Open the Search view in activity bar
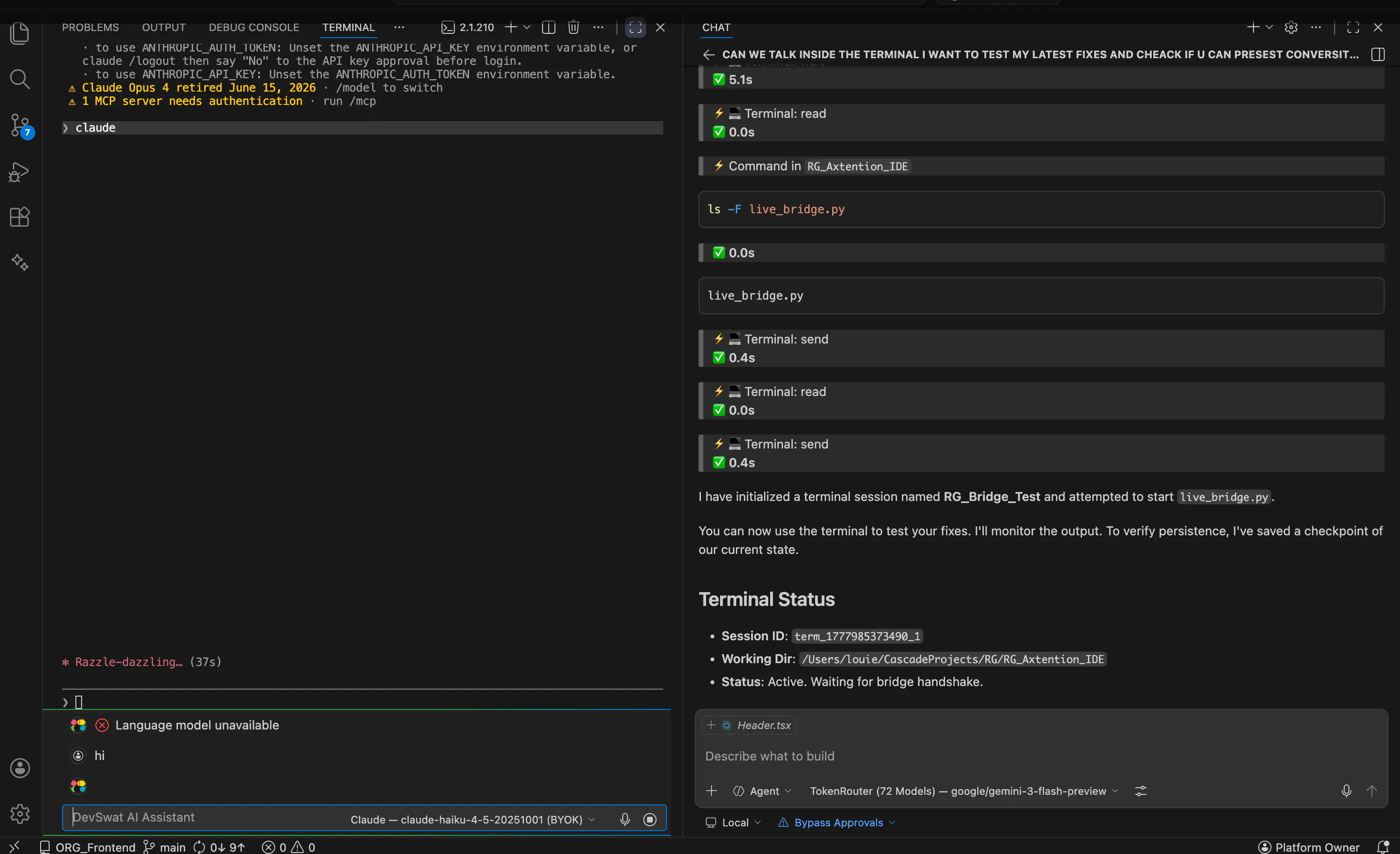 pyautogui.click(x=20, y=79)
